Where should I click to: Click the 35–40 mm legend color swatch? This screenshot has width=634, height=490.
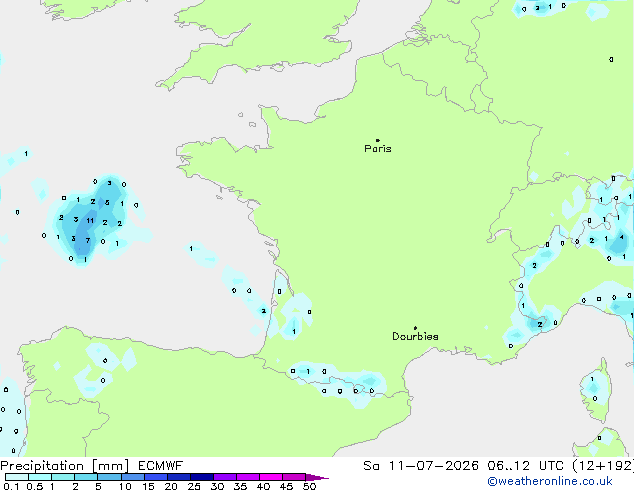pyautogui.click(x=247, y=477)
